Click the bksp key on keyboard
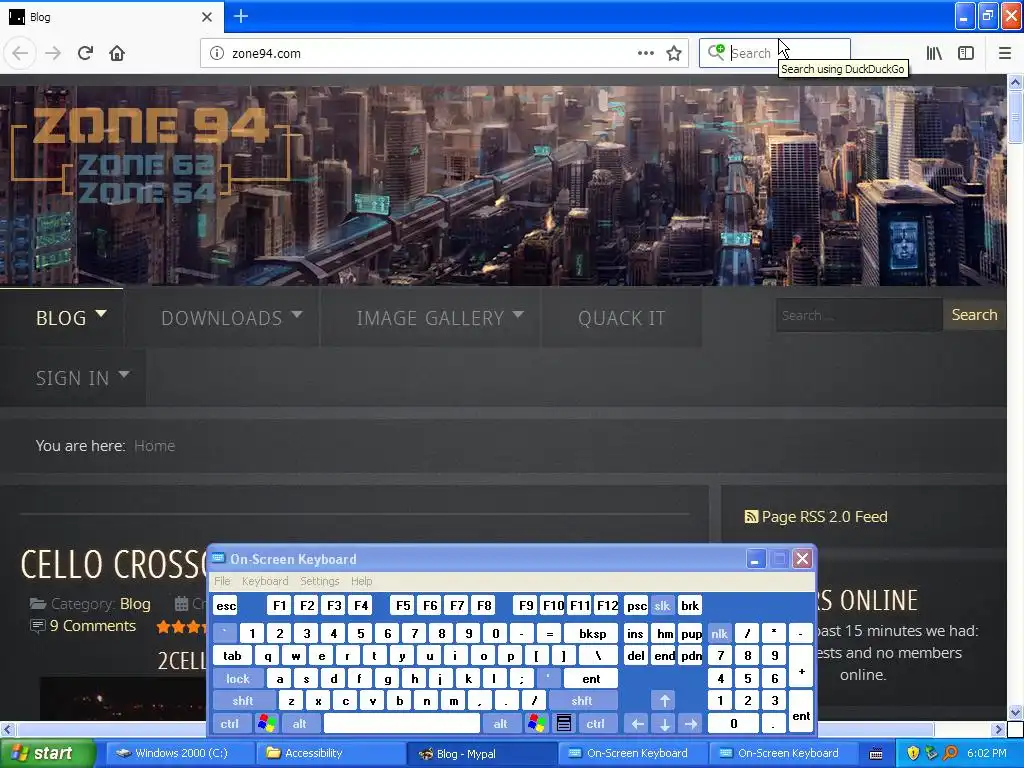This screenshot has width=1024, height=768. tap(592, 633)
